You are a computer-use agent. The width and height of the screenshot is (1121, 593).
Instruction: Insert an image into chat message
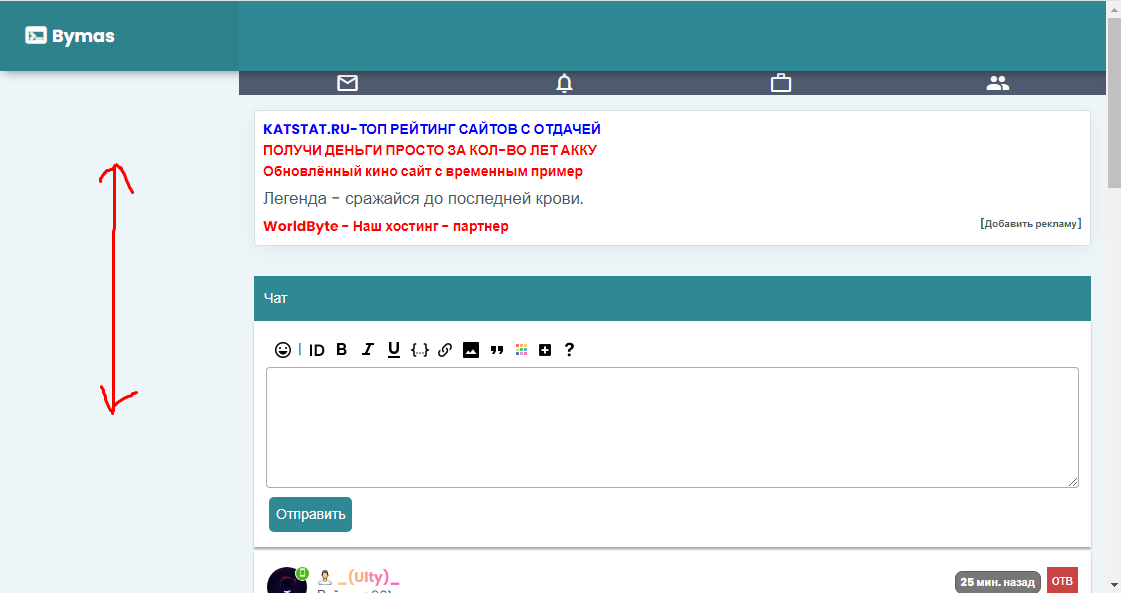coord(471,350)
